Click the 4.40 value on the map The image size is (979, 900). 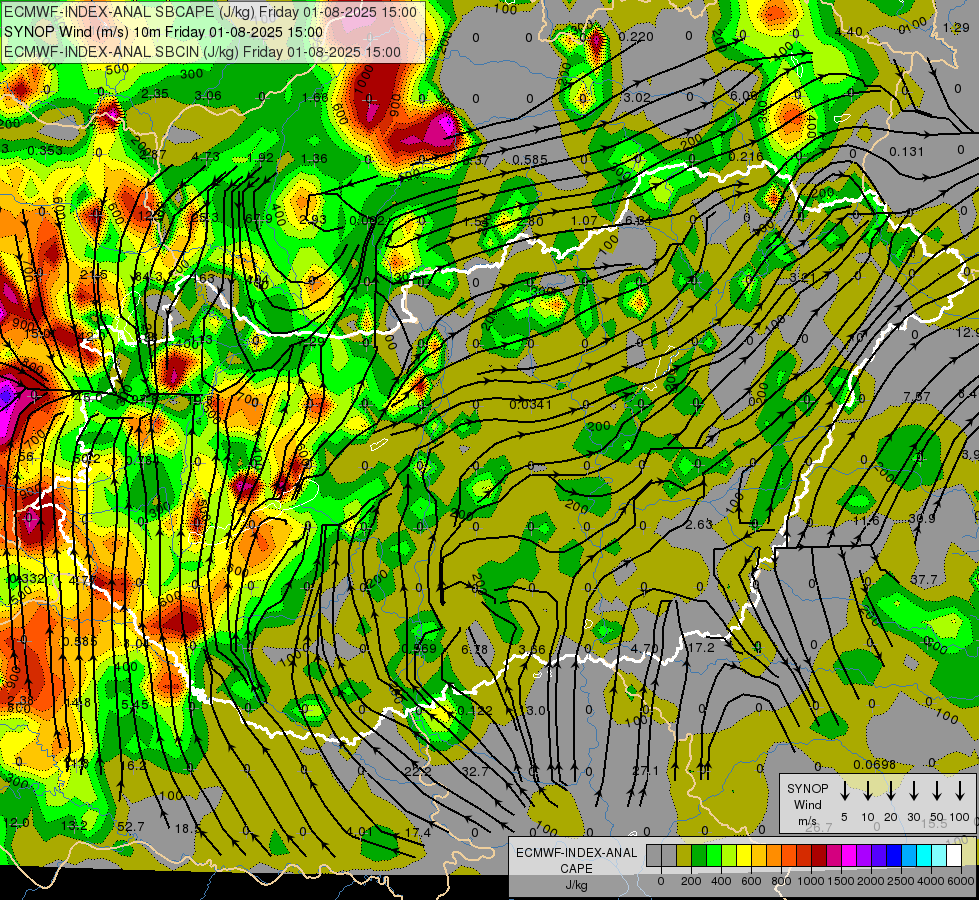pyautogui.click(x=849, y=31)
